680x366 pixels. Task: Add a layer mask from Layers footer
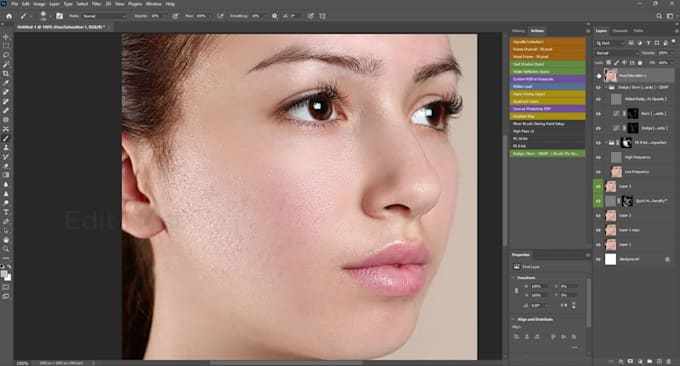(x=630, y=361)
